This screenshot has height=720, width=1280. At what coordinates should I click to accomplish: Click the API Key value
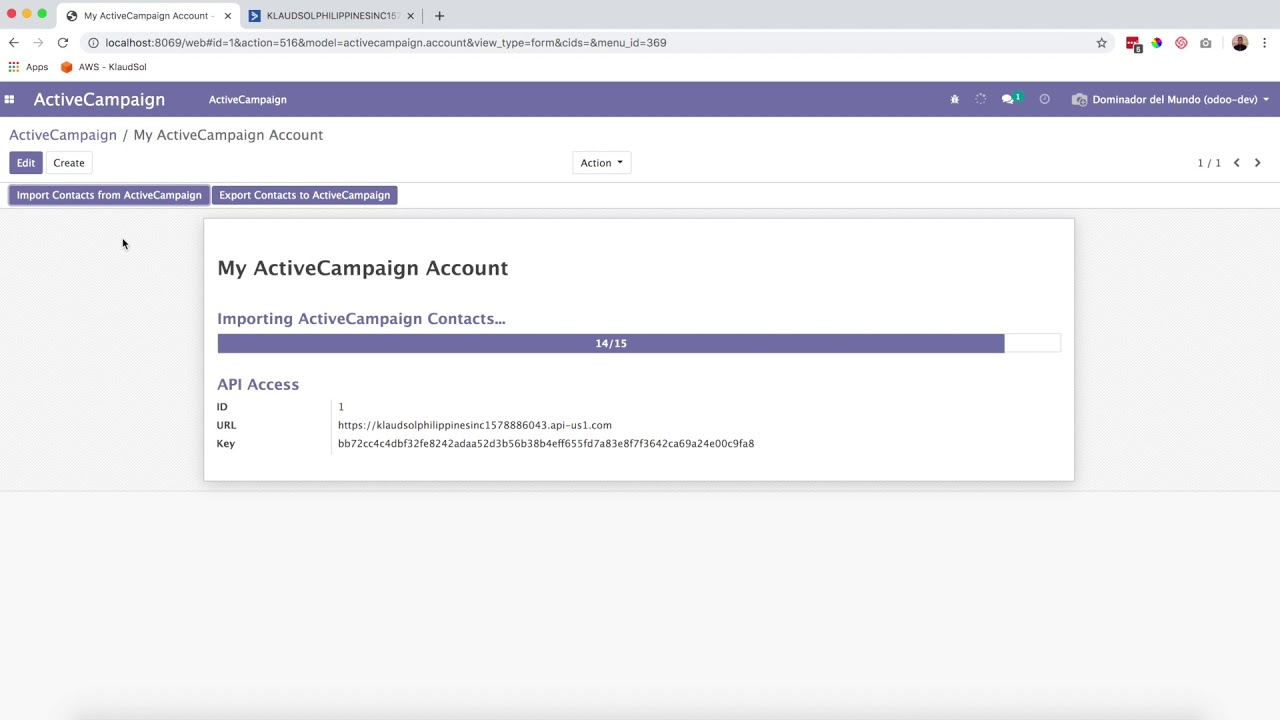(x=546, y=443)
